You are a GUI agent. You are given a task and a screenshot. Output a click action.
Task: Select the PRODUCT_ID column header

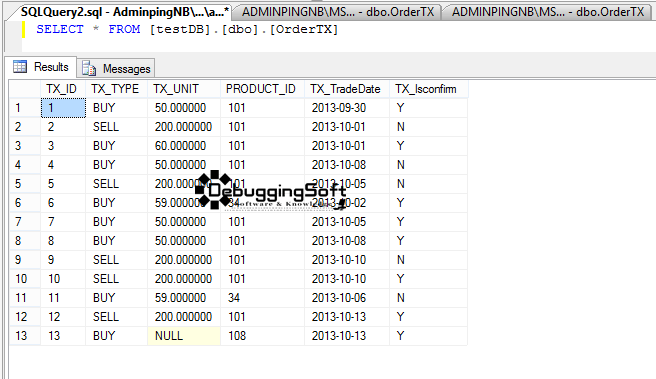point(262,89)
